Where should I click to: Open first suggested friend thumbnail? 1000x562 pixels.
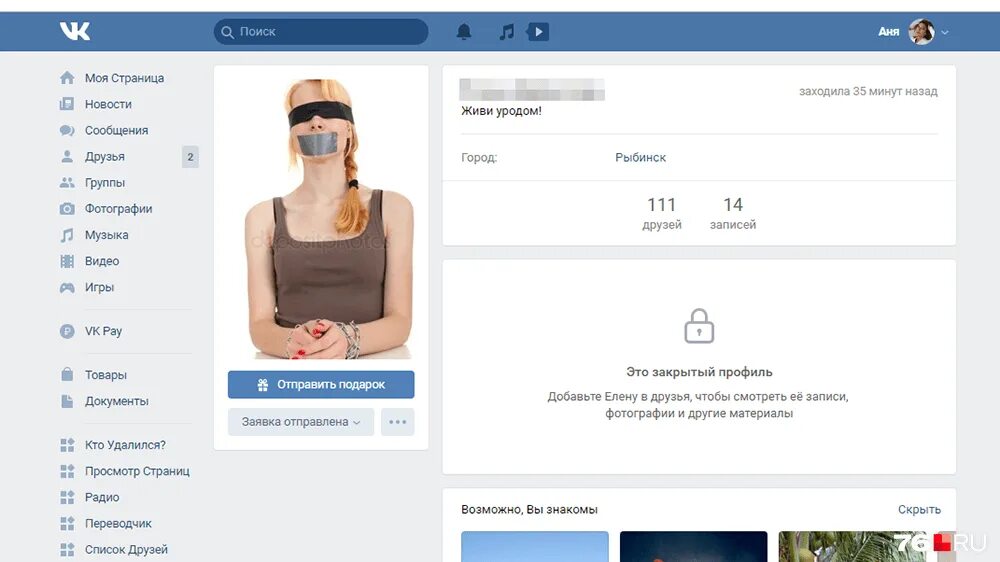pos(534,547)
